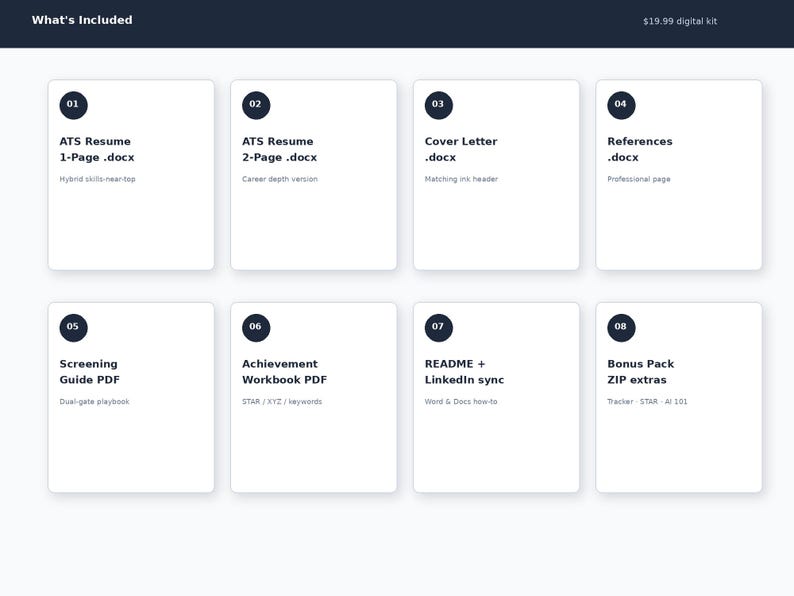Click the 'Professional page' description
This screenshot has width=794, height=596.
click(639, 179)
